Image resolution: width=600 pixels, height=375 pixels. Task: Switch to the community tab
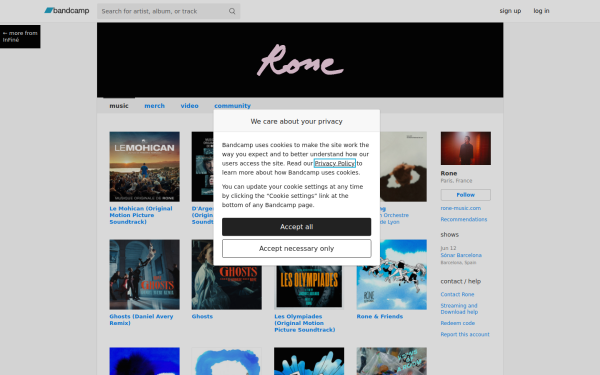coord(232,106)
